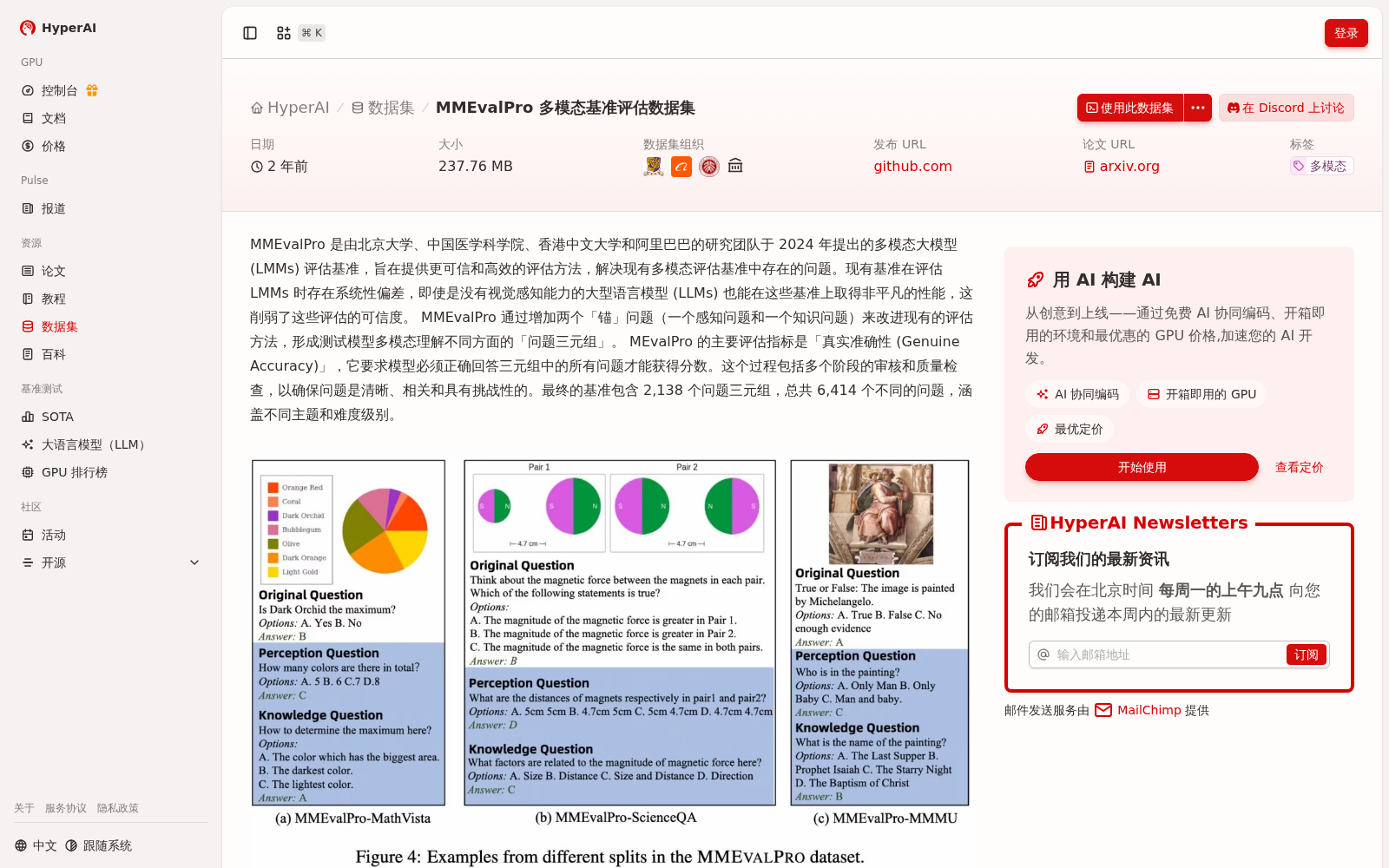
Task: Click the 开箱即用的 GPU chip
Action: [x=1201, y=394]
